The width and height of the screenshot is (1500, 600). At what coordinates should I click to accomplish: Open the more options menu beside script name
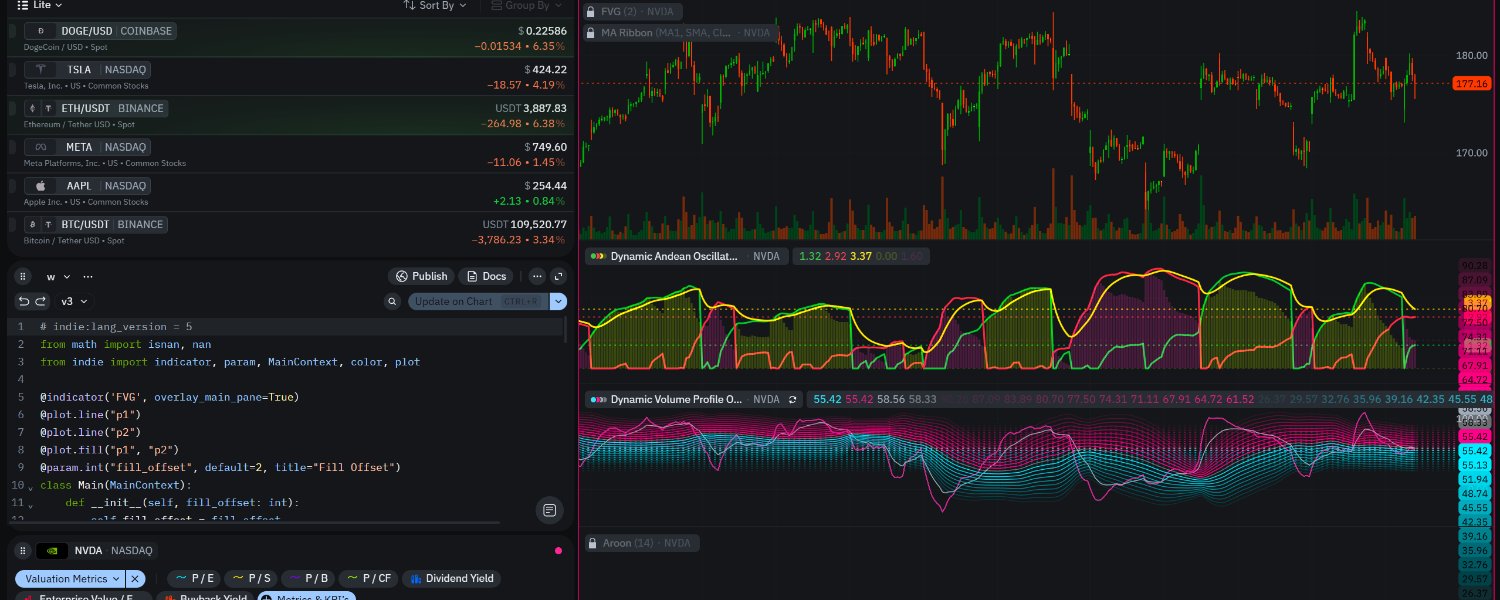click(x=88, y=276)
